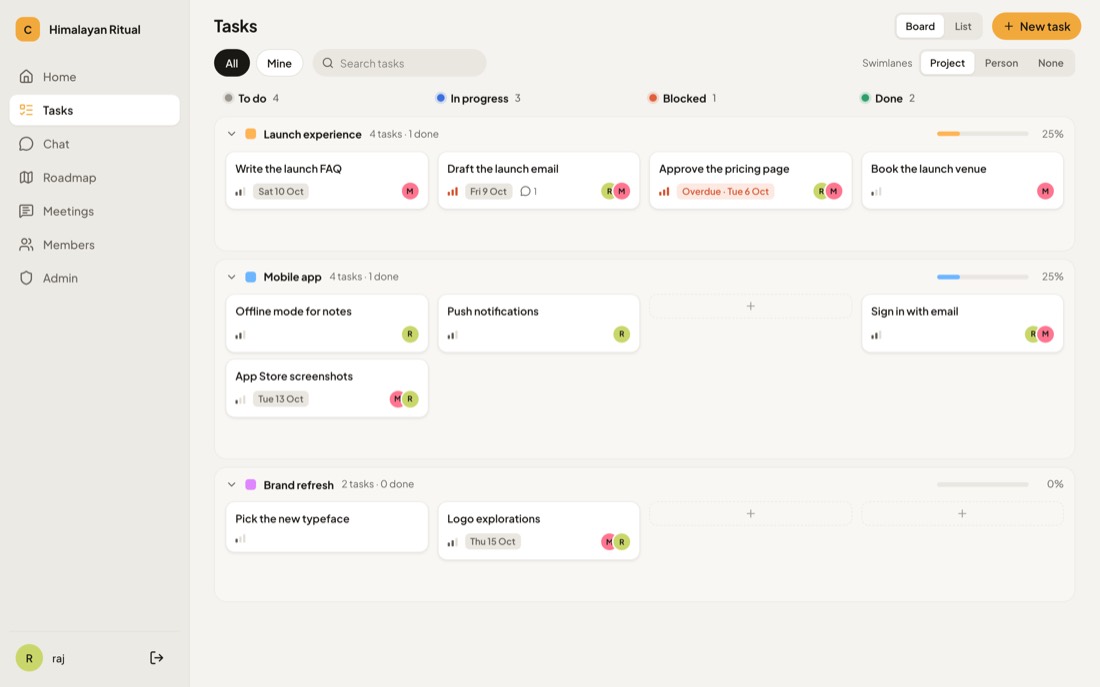
Task: Click the pink Brand refresh color swatch
Action: [x=250, y=485]
